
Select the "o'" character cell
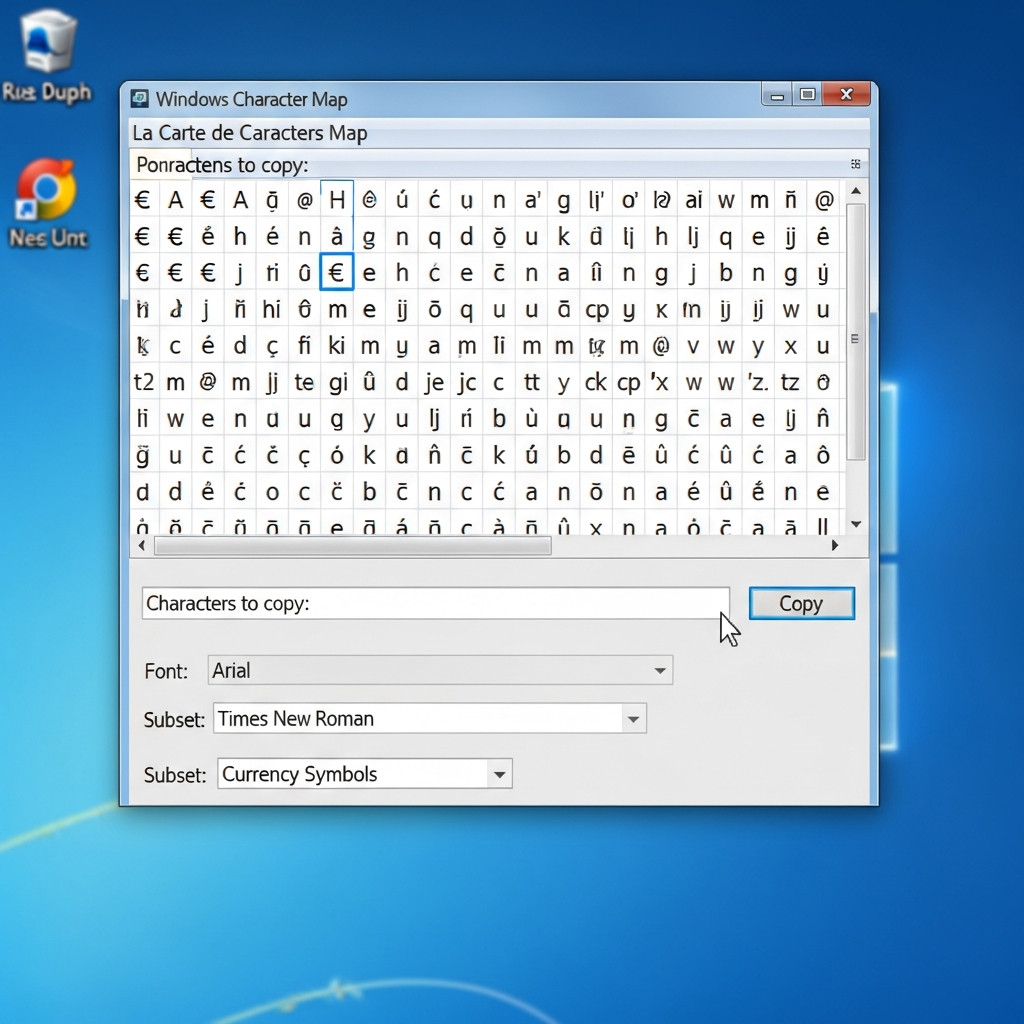(629, 200)
